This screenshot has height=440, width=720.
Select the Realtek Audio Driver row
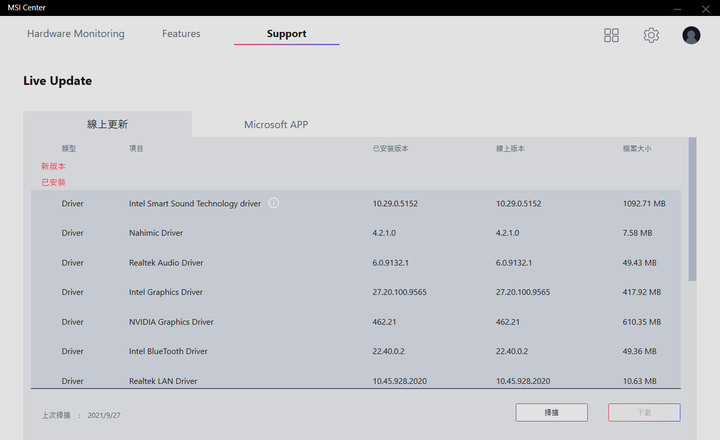356,263
